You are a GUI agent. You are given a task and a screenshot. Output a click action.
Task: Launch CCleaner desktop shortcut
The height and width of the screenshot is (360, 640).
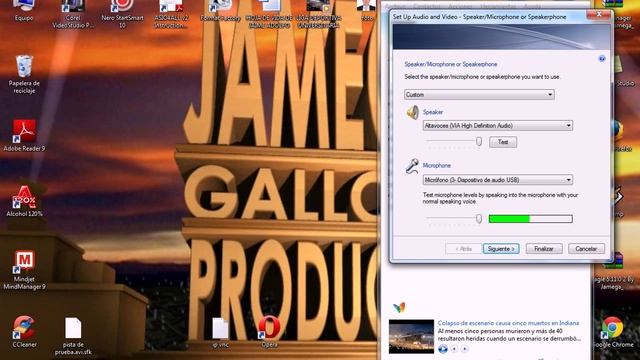tap(24, 331)
